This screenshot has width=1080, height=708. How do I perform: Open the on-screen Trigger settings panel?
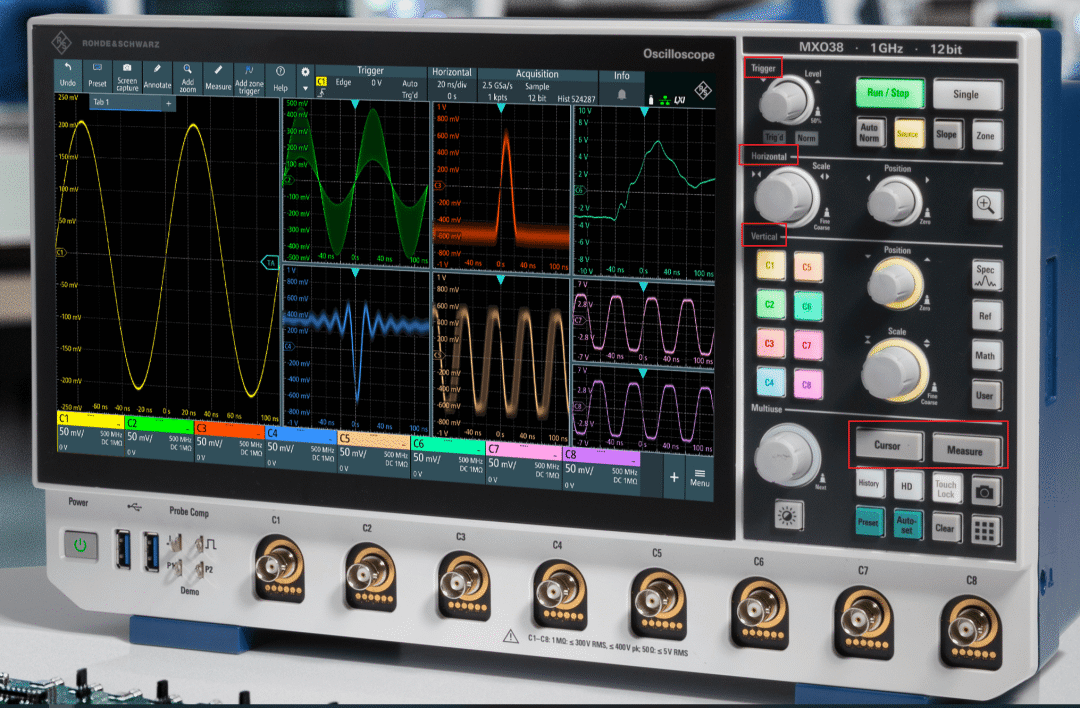(371, 85)
